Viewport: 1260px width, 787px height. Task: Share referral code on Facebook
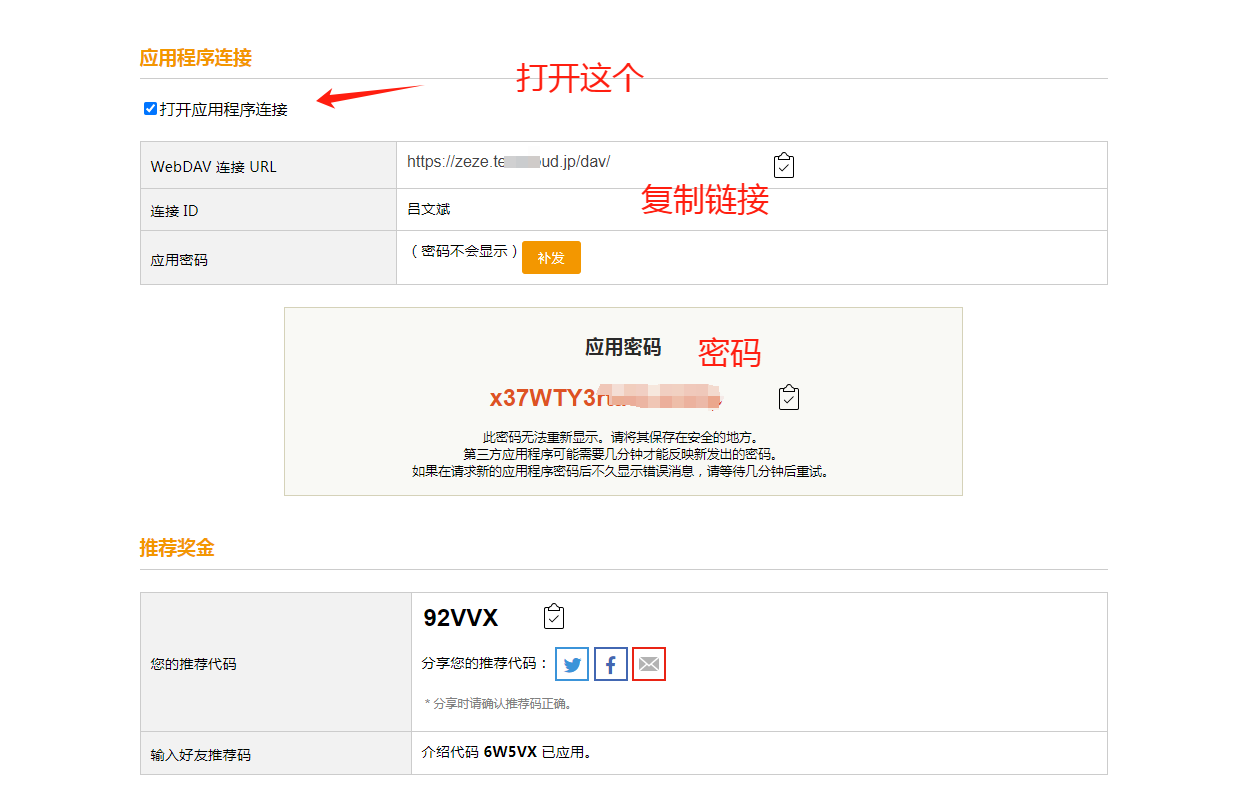[611, 664]
